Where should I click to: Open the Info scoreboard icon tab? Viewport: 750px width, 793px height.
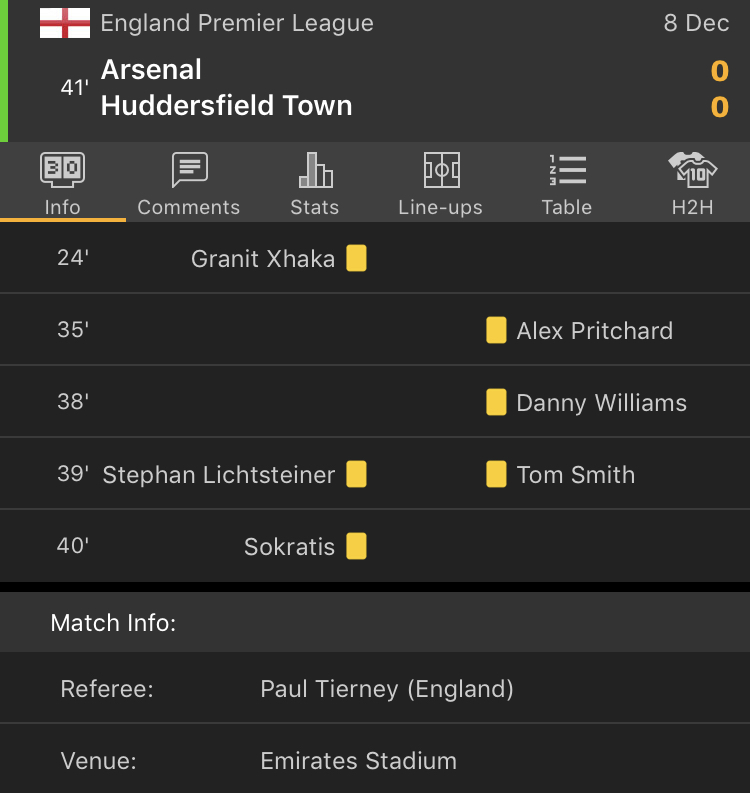point(62,170)
